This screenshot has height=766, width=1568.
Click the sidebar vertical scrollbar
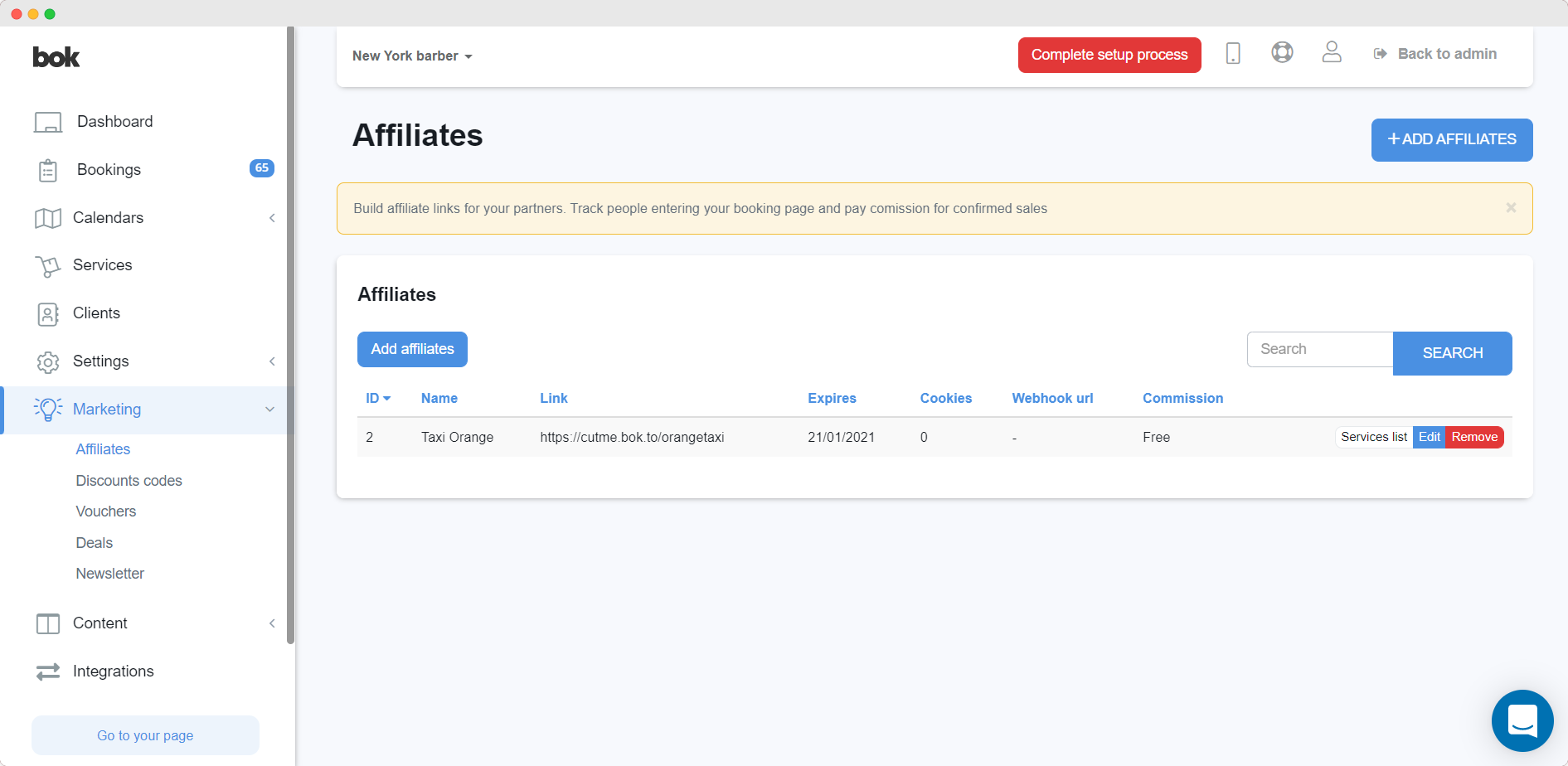[x=290, y=335]
